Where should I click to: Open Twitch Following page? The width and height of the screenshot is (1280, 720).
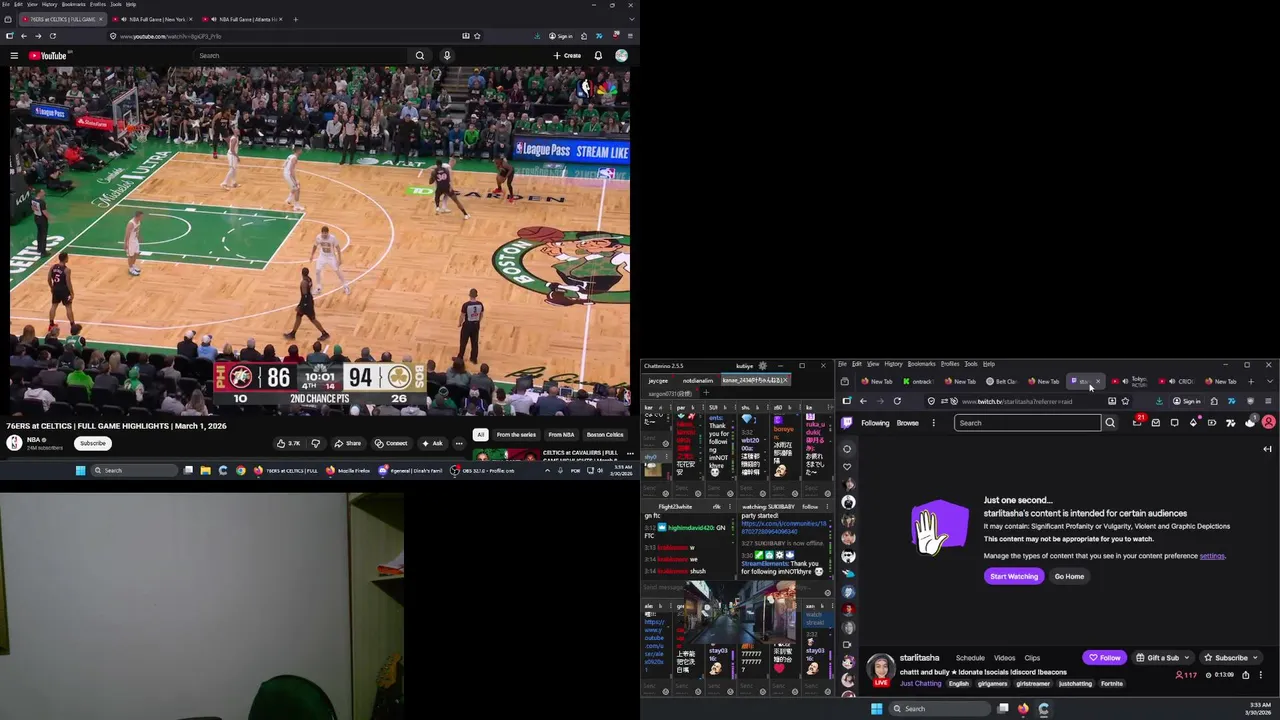coord(875,423)
